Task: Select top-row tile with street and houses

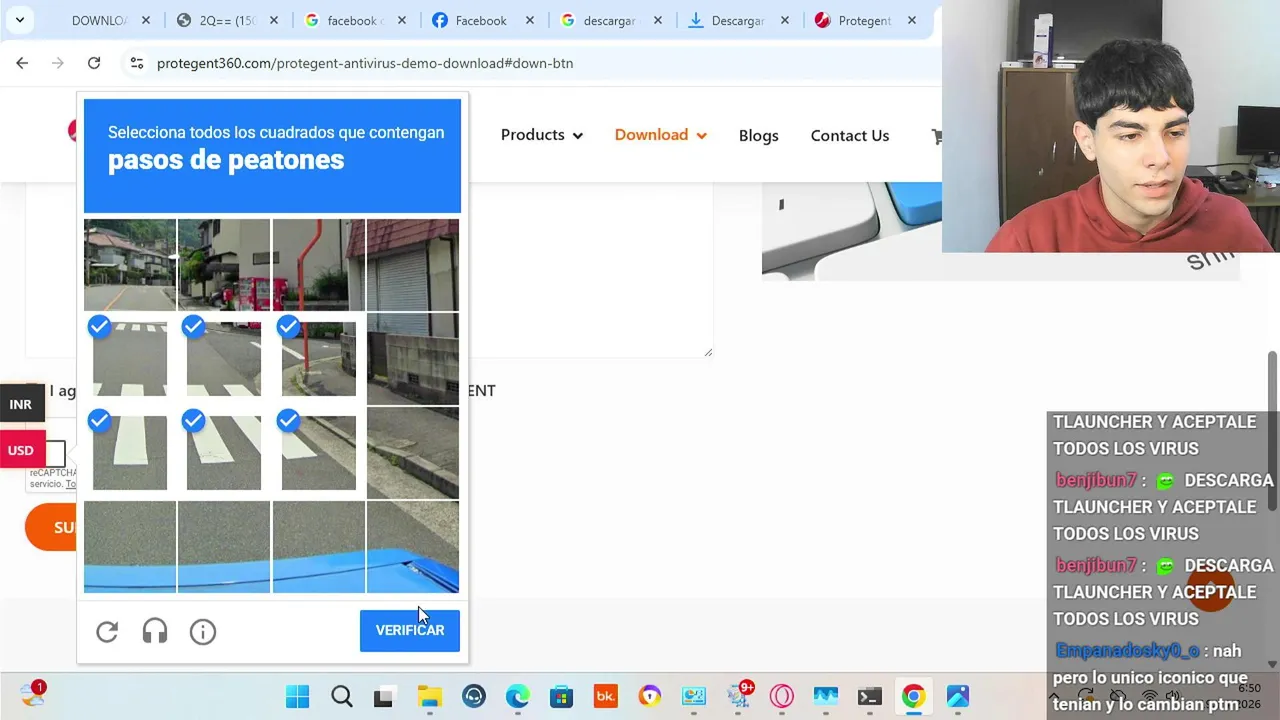Action: (x=130, y=265)
